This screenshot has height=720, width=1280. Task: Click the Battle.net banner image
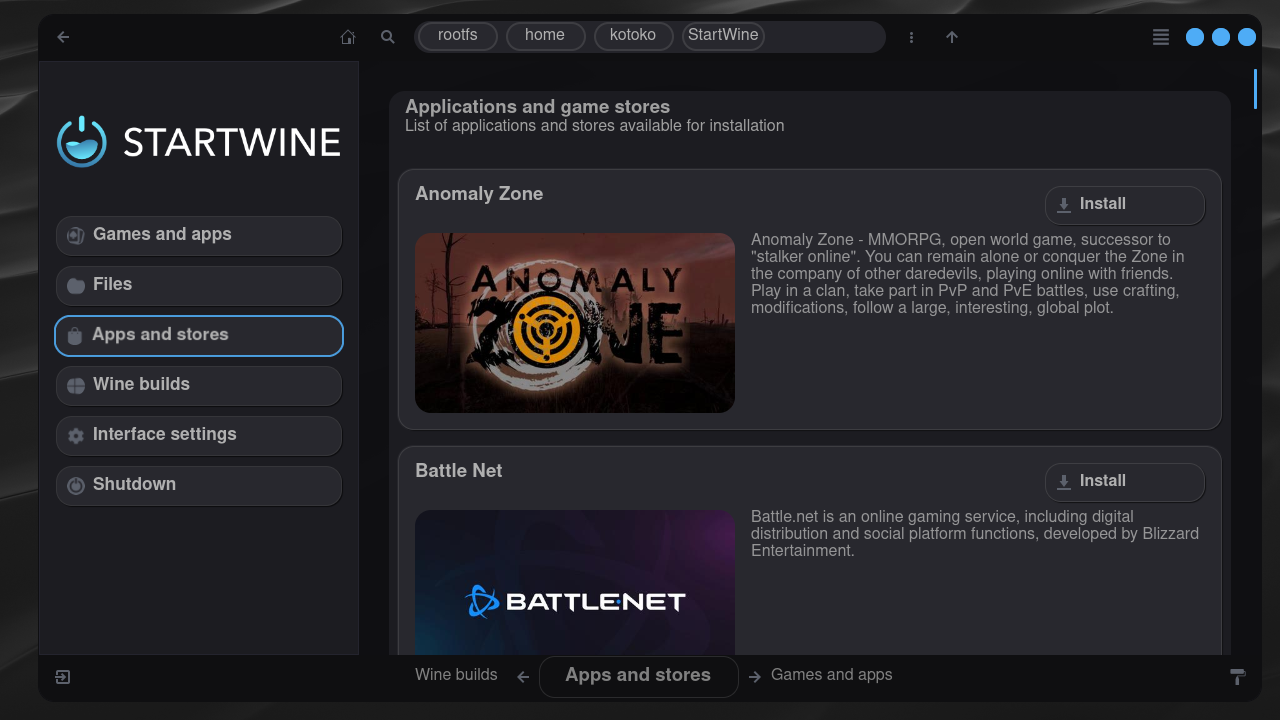[x=575, y=583]
